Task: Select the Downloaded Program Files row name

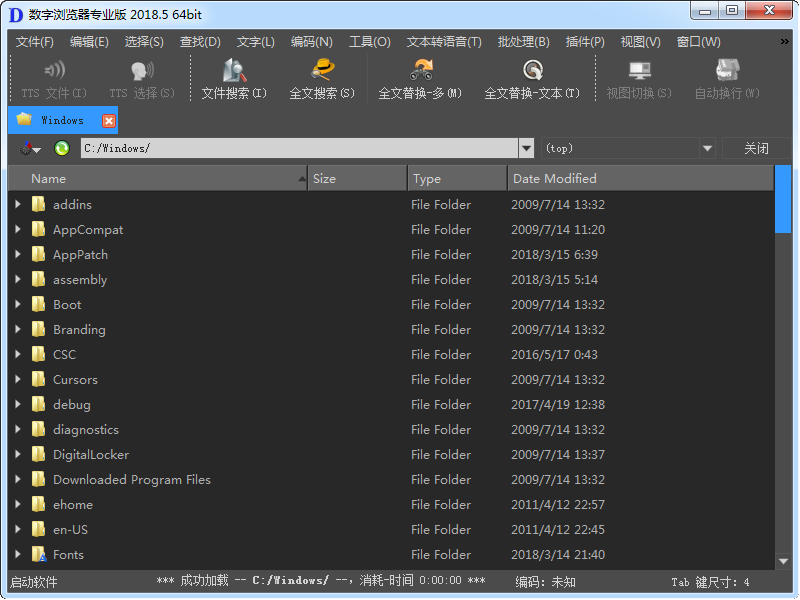Action: [x=132, y=480]
